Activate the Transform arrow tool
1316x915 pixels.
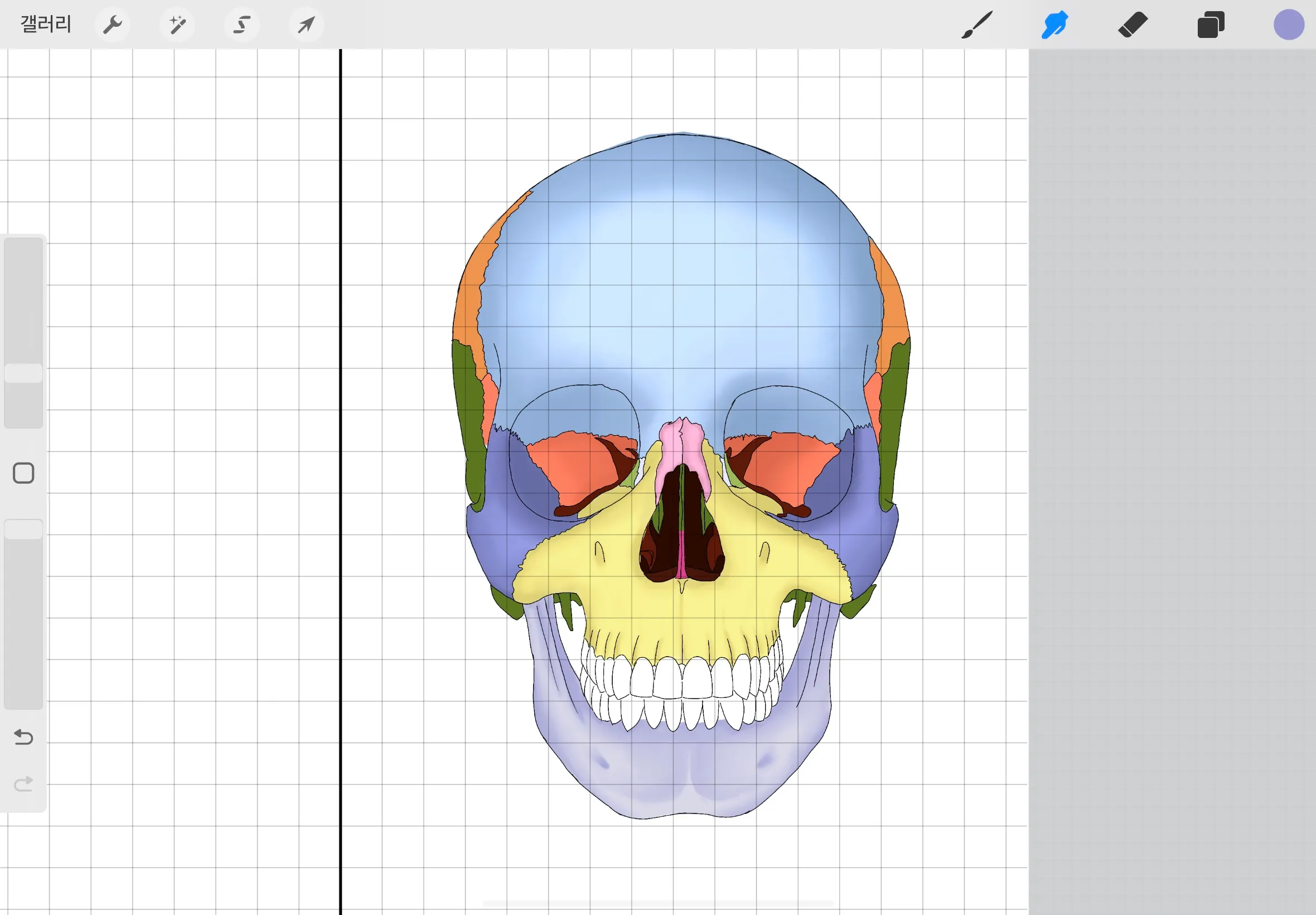coord(307,25)
